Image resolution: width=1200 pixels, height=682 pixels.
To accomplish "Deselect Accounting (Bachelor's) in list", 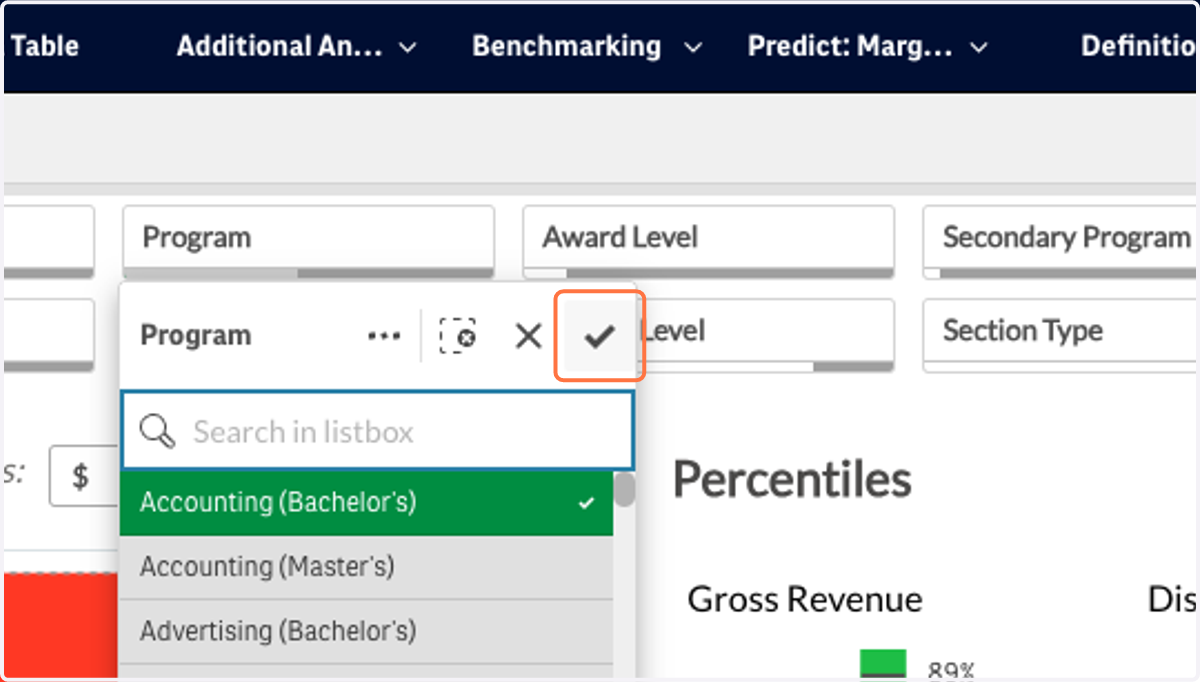I will point(366,502).
